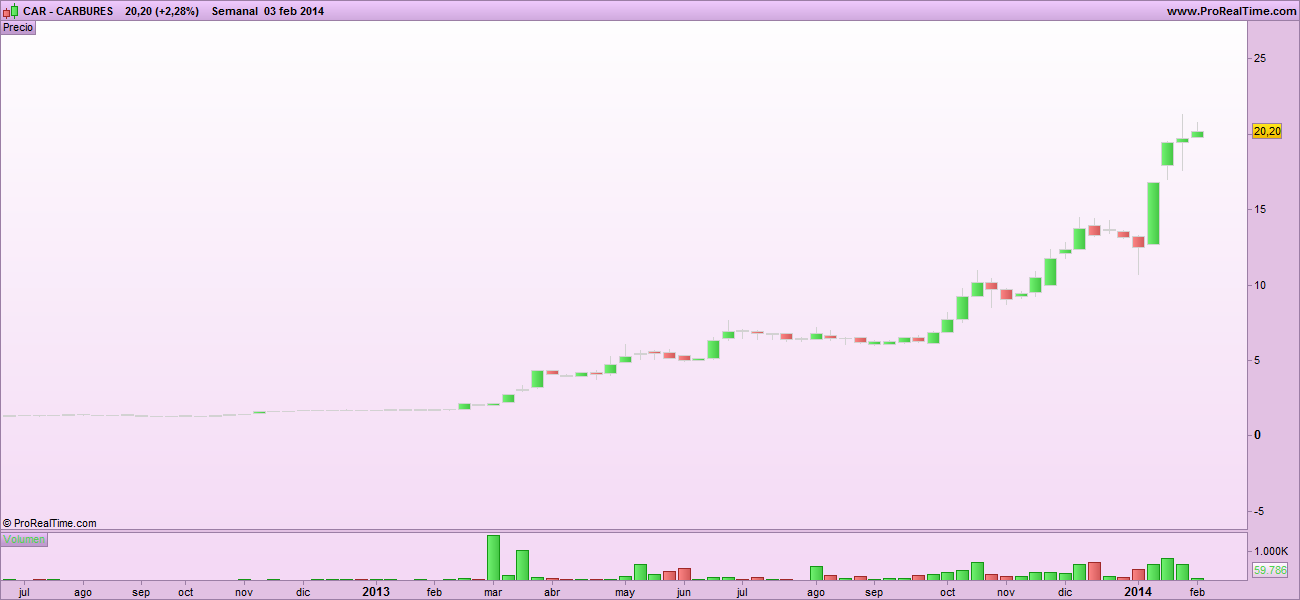Select the 2014 year marker on time axis
Image resolution: width=1300 pixels, height=600 pixels.
tap(1138, 591)
